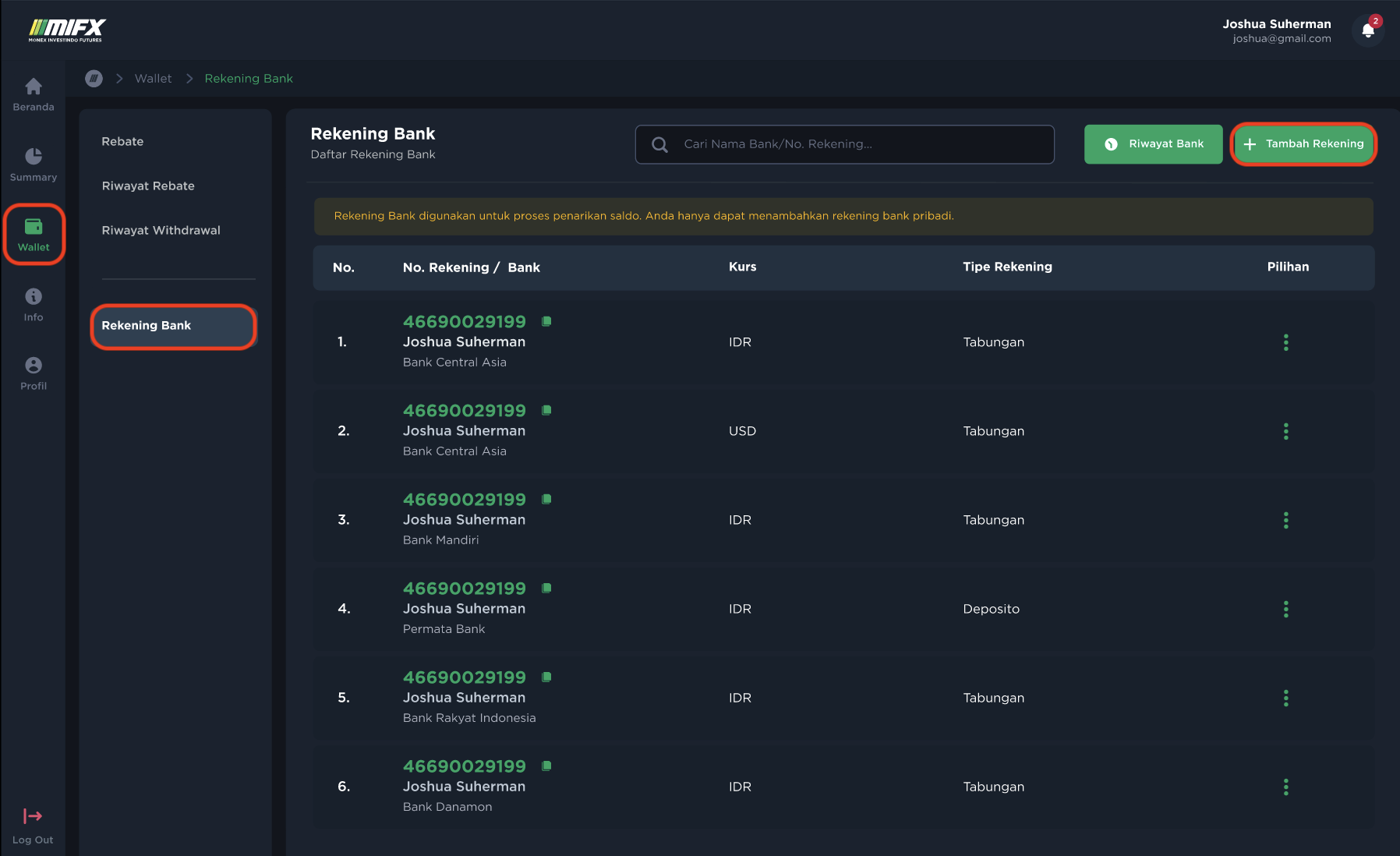
Task: Click the search magnifier icon
Action: coord(659,144)
